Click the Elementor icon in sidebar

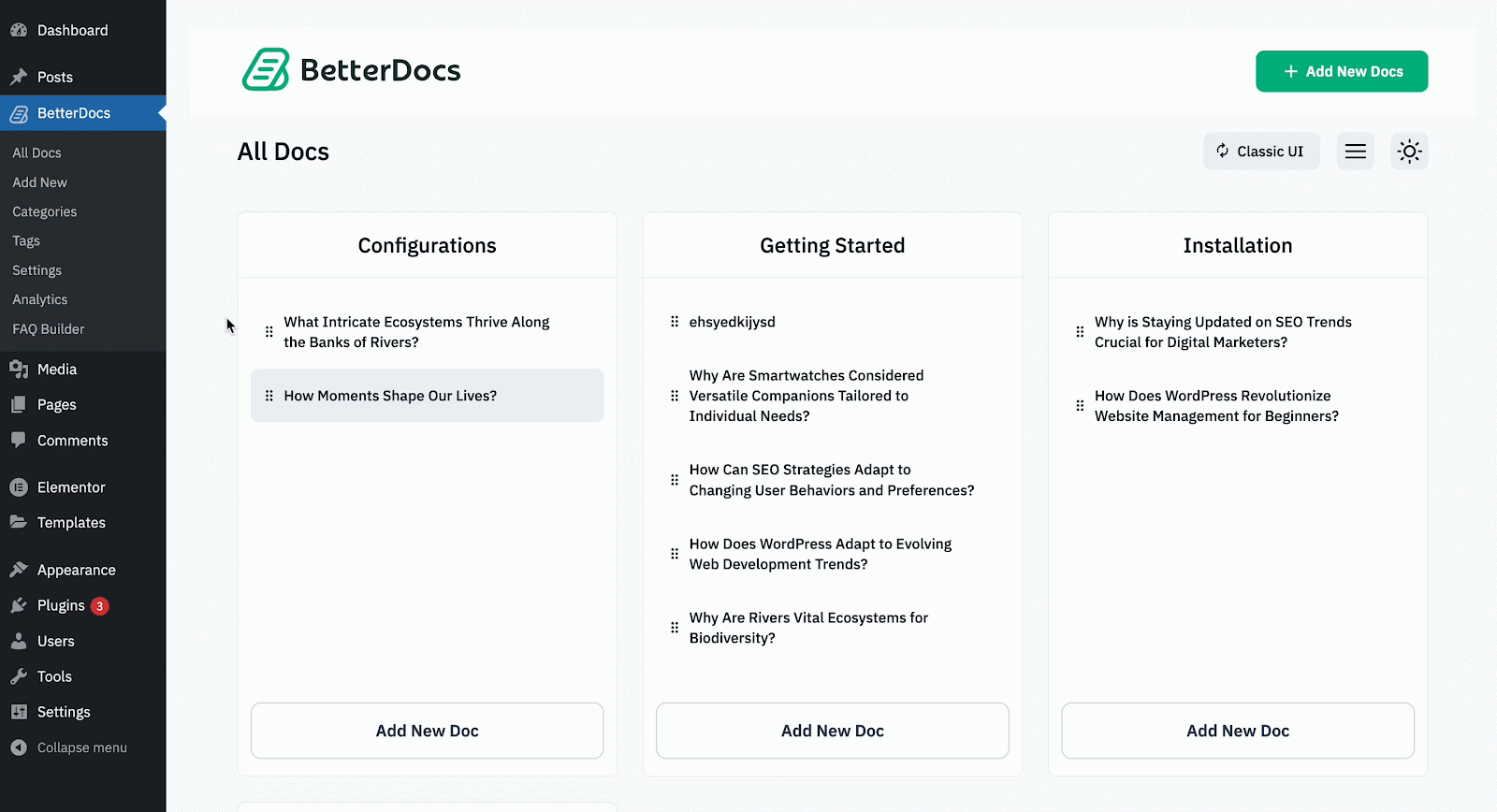point(19,487)
